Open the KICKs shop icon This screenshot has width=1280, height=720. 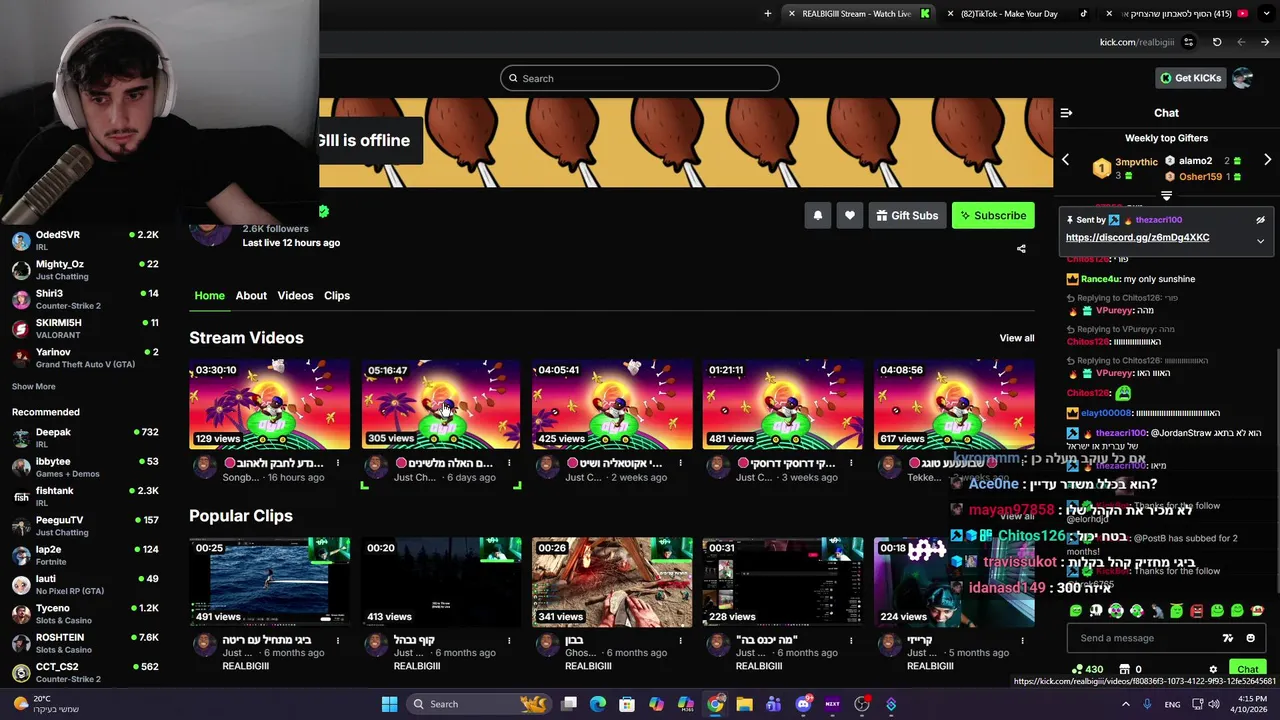pyautogui.click(x=1124, y=670)
